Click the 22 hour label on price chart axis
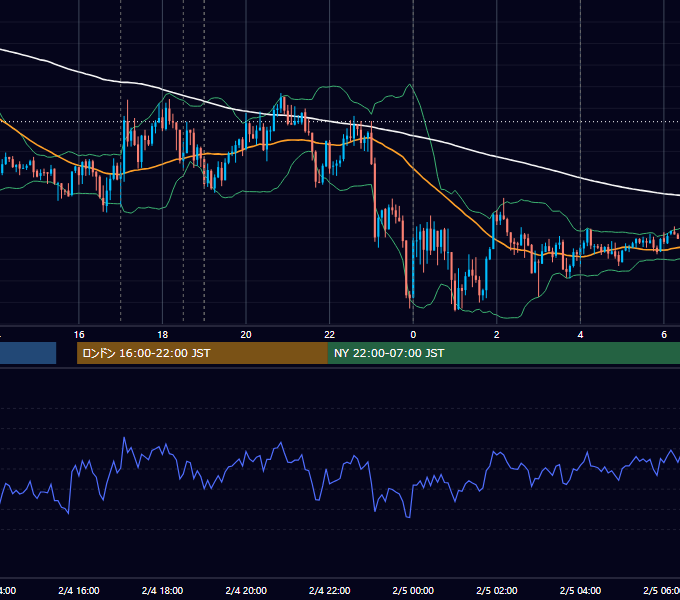This screenshot has height=600, width=680. click(330, 334)
